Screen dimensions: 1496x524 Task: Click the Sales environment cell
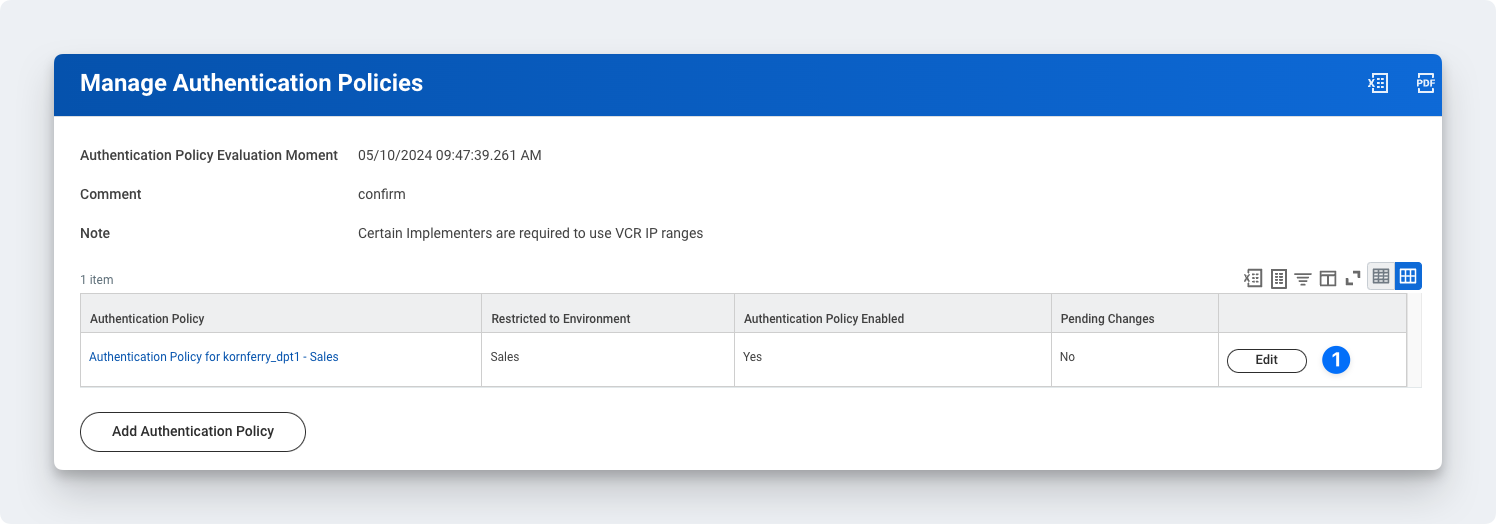click(x=505, y=357)
